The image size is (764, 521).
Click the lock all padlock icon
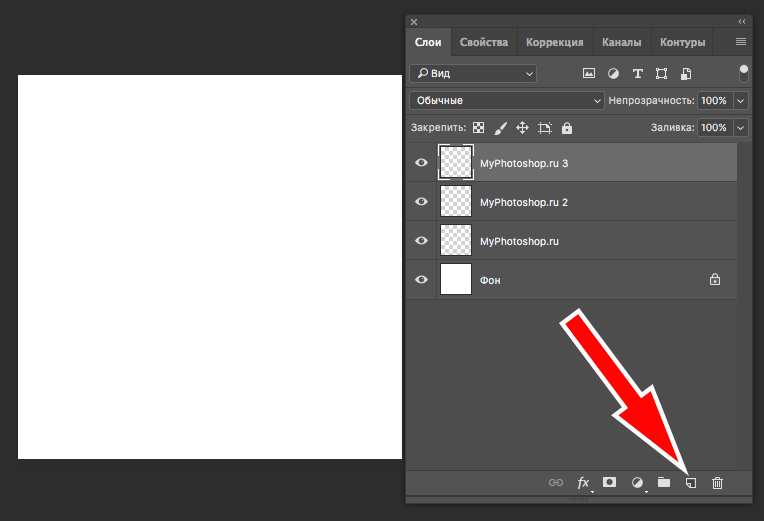point(567,128)
